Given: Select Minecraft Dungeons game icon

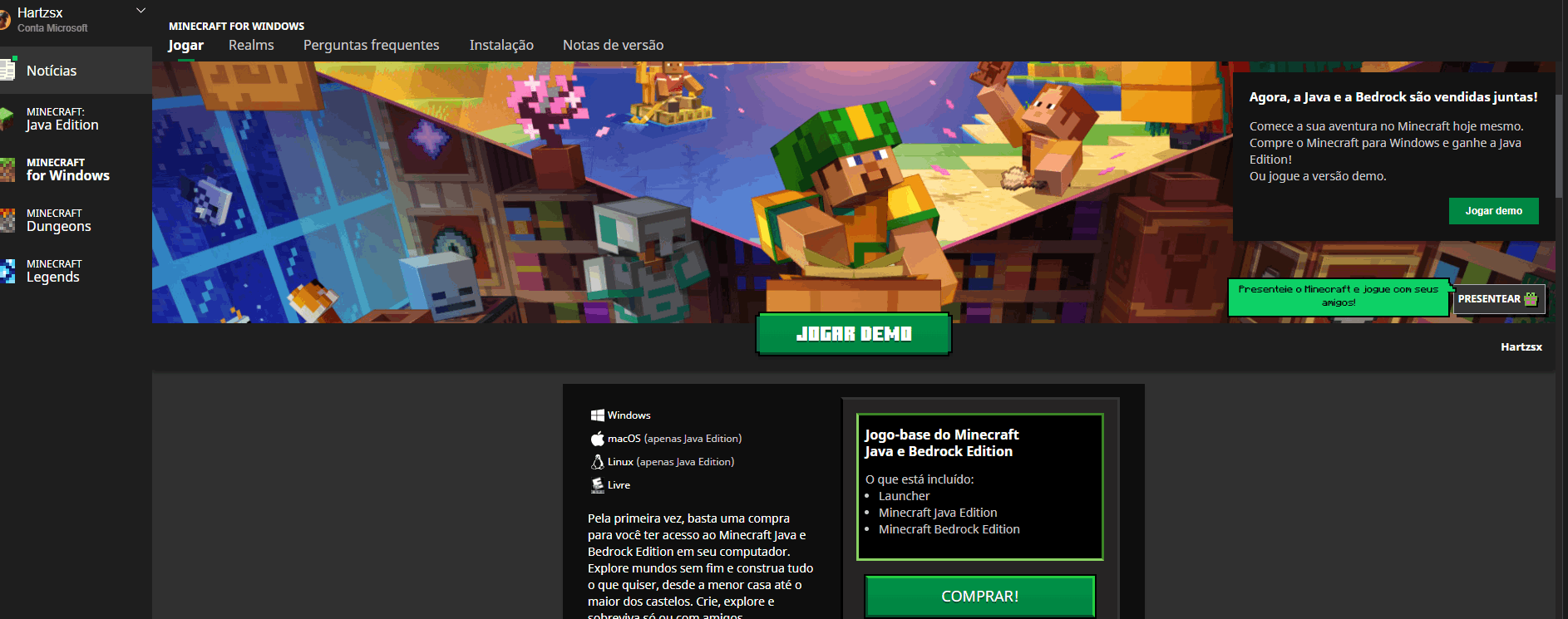Looking at the screenshot, I should (x=7, y=220).
